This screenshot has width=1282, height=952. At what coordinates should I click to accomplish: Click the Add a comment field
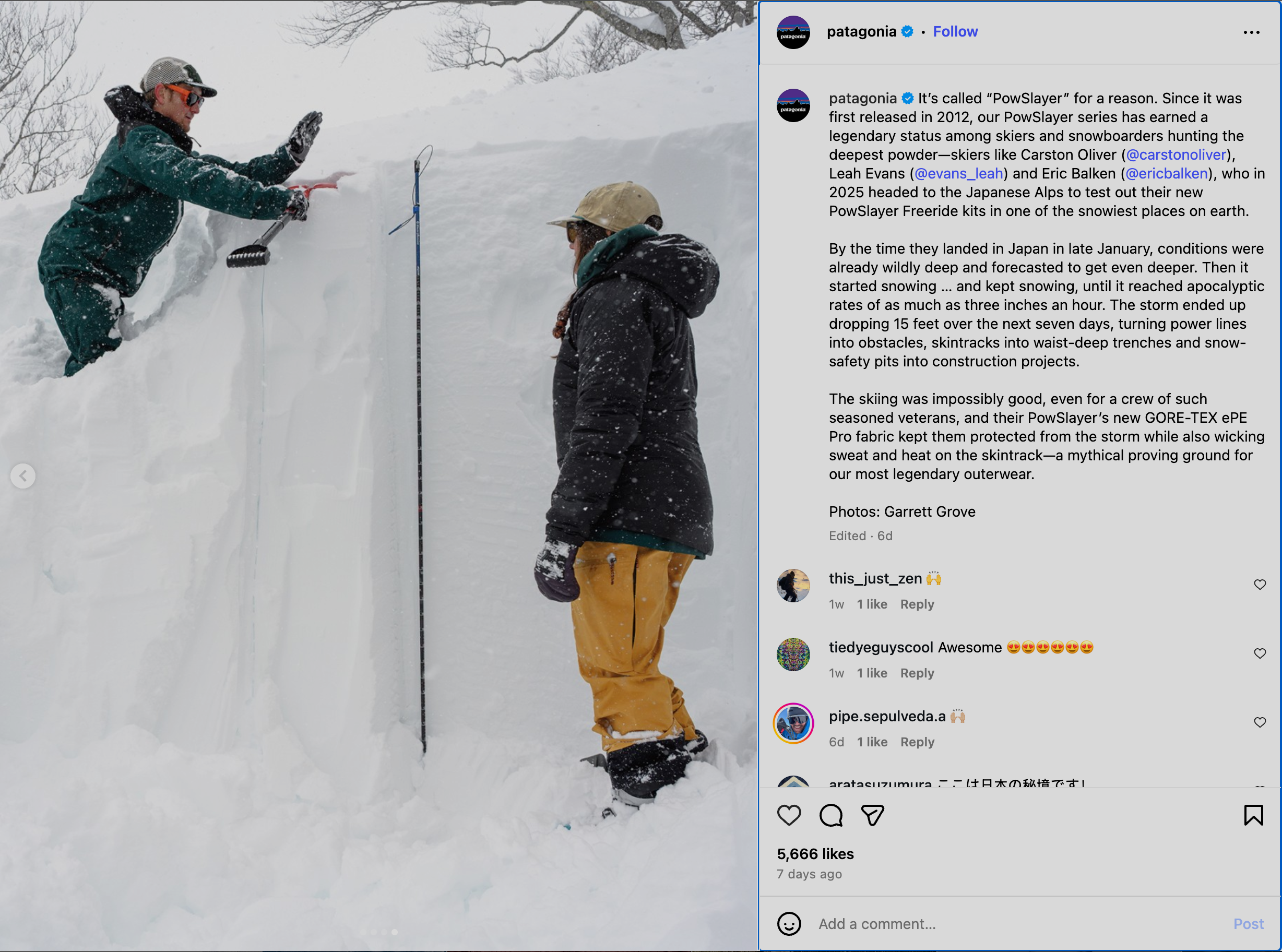tap(1019, 924)
